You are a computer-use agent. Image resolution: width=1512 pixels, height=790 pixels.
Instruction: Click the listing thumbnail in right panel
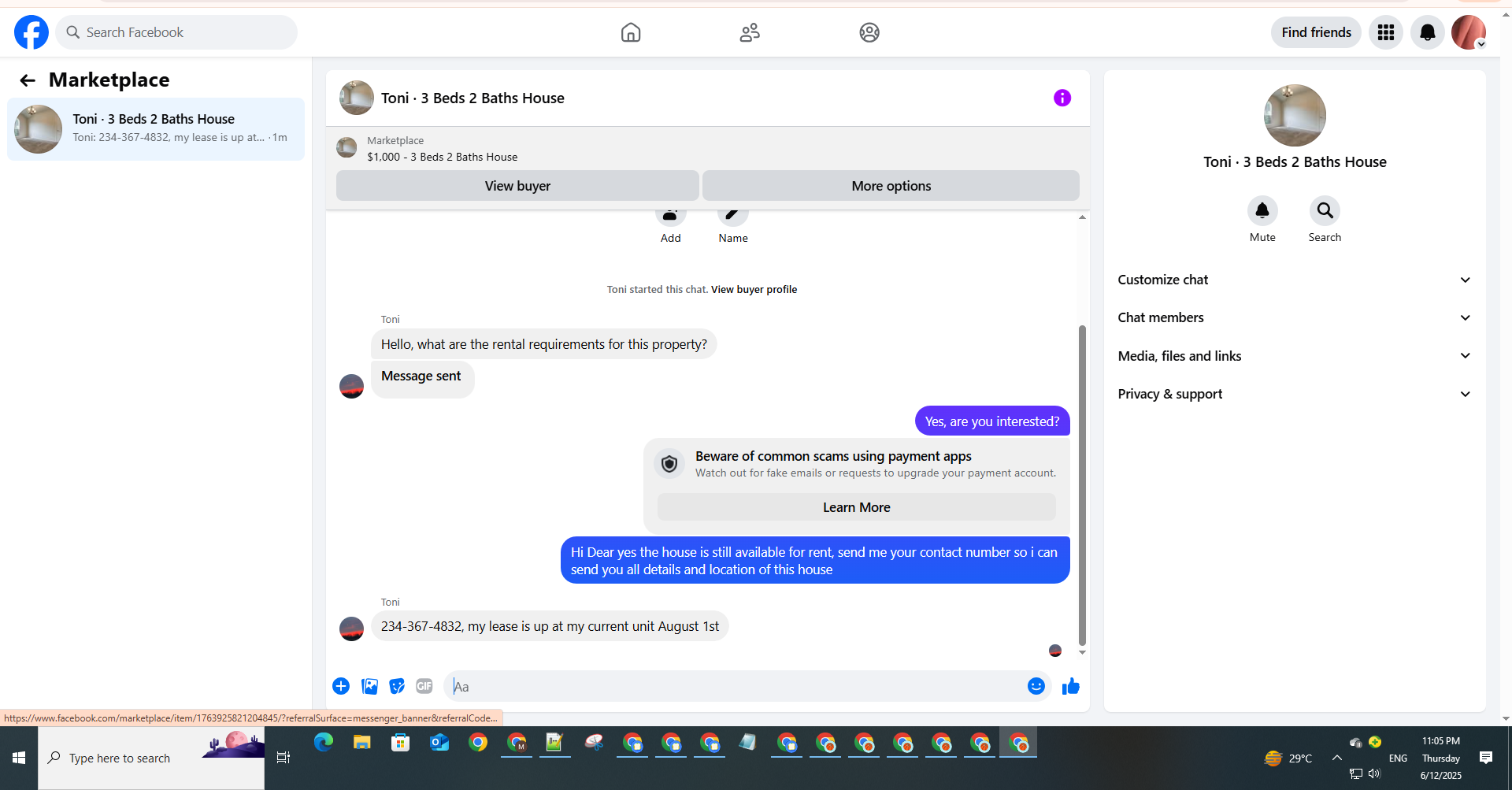[x=1295, y=115]
